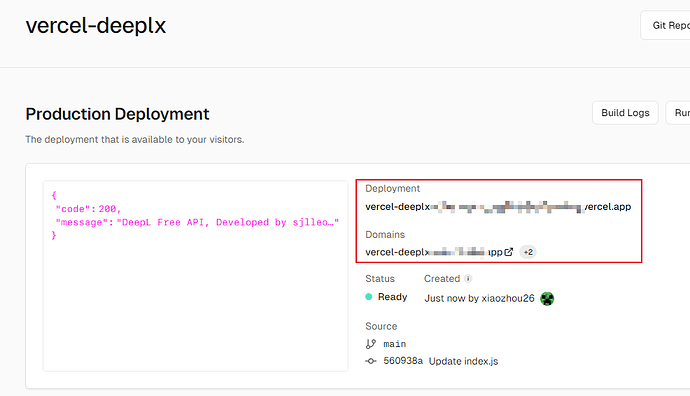Click 'Just now by xiaozhou26' text
Screen dimensions: 690x396
(x=479, y=298)
